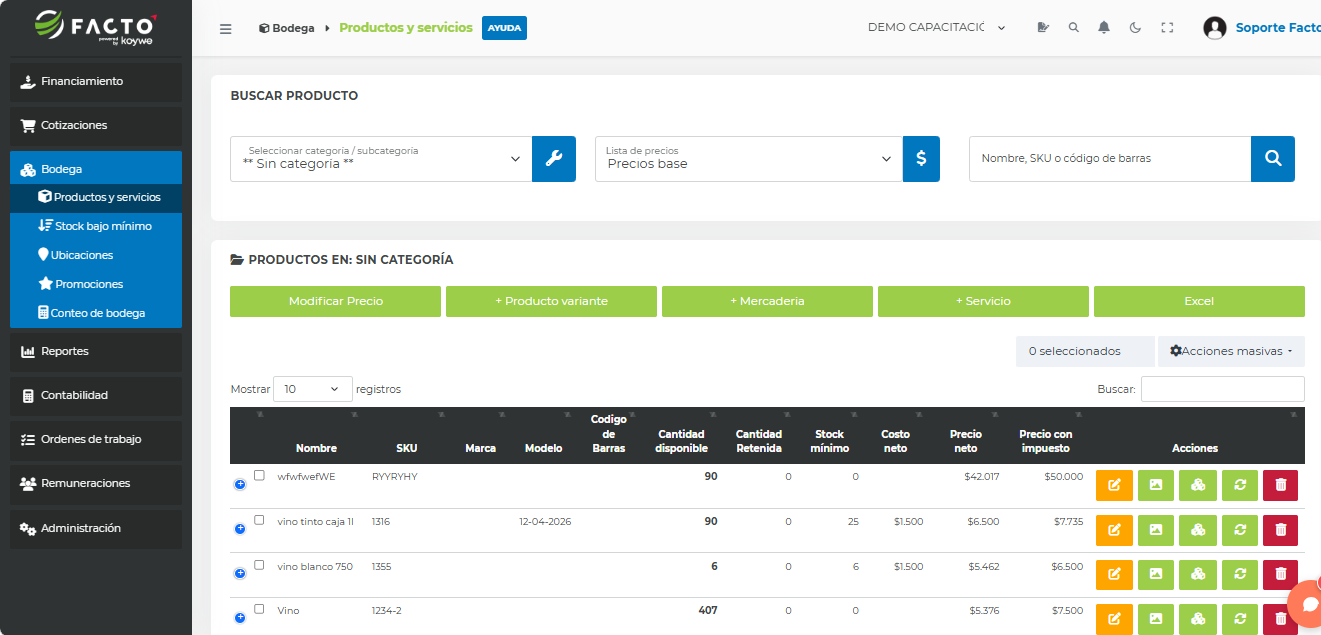Image resolution: width=1321 pixels, height=635 pixels.
Task: Open Reportes in sidebar
Action: tap(96, 352)
